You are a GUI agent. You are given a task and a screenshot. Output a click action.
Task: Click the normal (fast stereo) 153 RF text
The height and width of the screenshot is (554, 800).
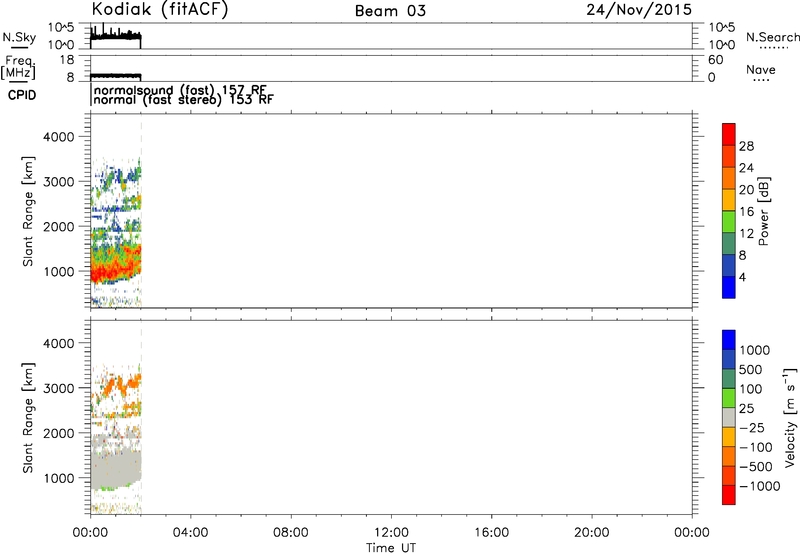tap(183, 99)
